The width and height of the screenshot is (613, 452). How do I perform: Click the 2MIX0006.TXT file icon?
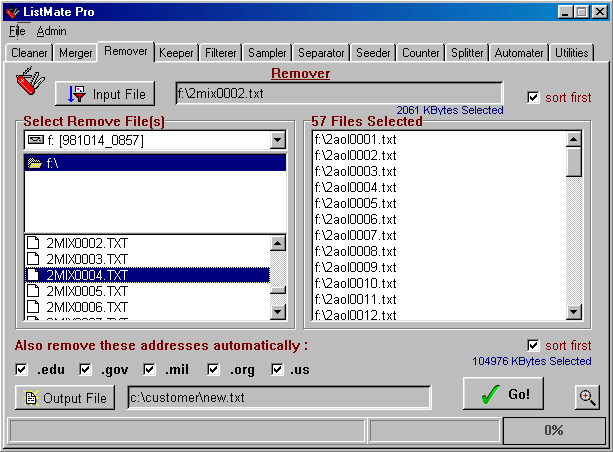pos(32,307)
